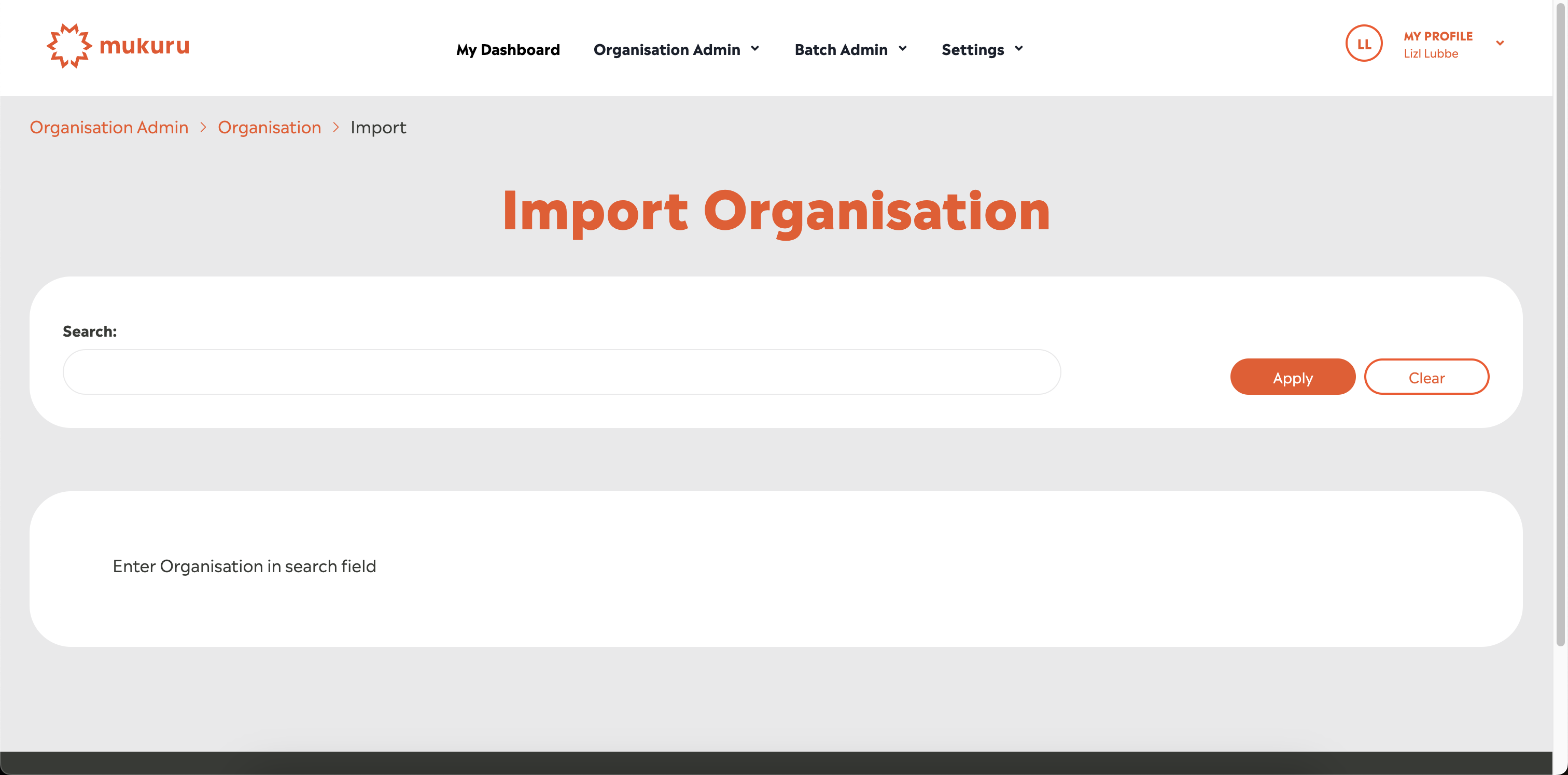1568x775 pixels.
Task: Click the My Profile label
Action: [1438, 36]
